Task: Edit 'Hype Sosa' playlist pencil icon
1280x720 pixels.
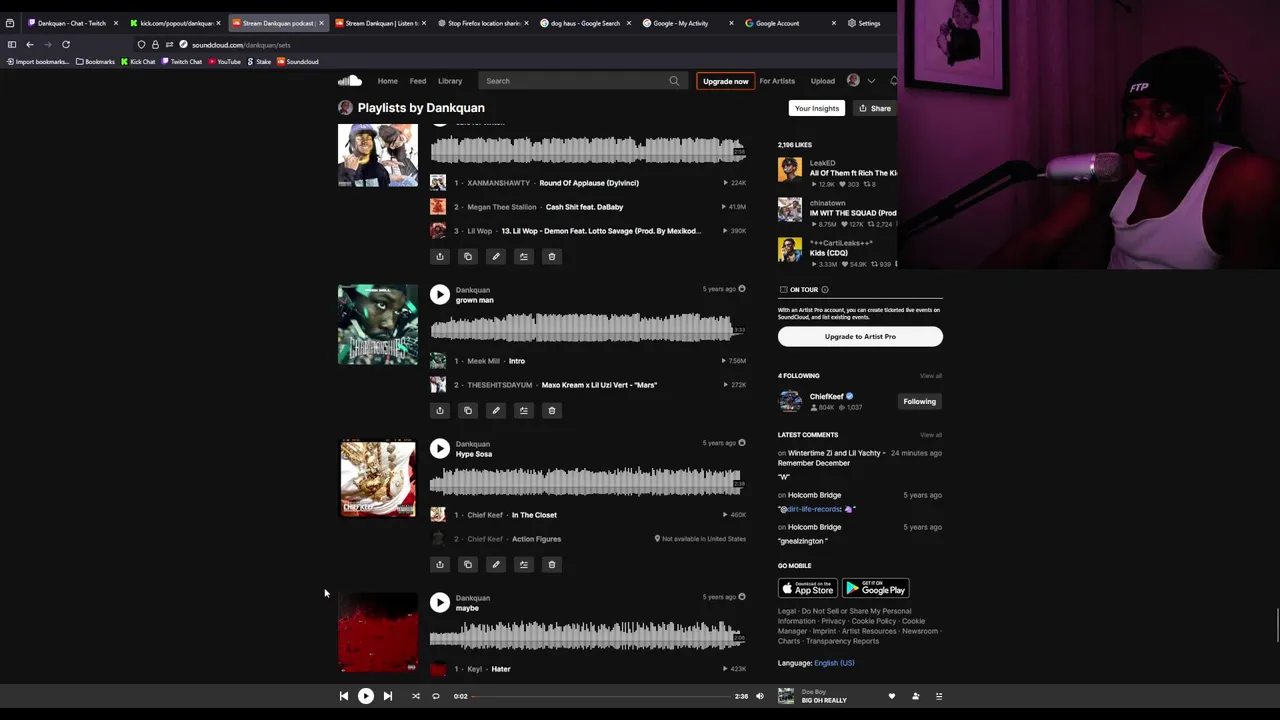Action: (496, 564)
